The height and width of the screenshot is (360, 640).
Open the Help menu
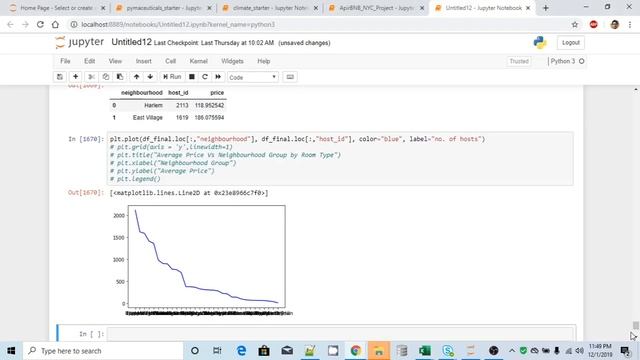point(264,61)
